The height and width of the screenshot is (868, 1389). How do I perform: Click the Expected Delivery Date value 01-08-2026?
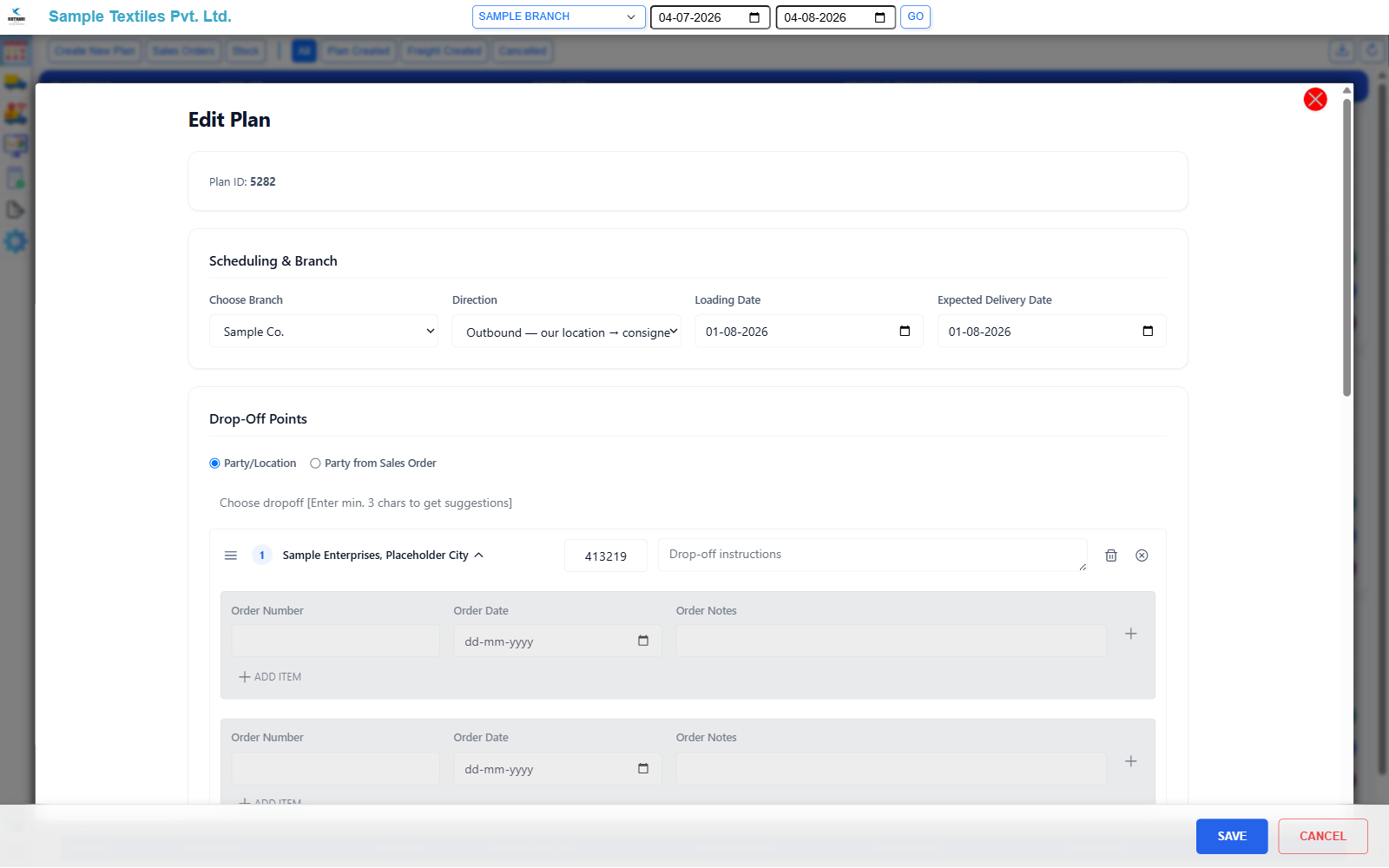click(980, 332)
